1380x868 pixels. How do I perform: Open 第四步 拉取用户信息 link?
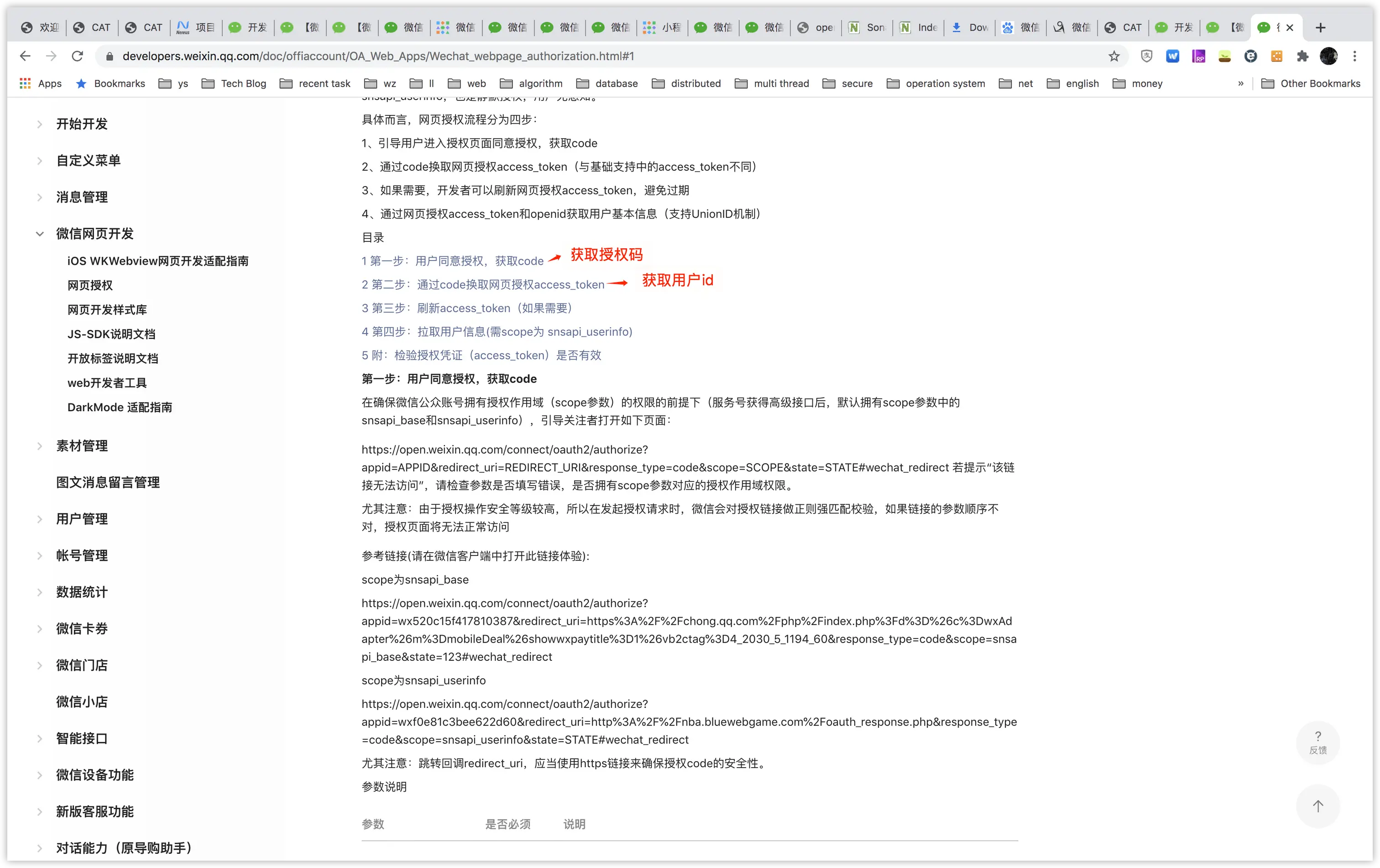tap(497, 332)
